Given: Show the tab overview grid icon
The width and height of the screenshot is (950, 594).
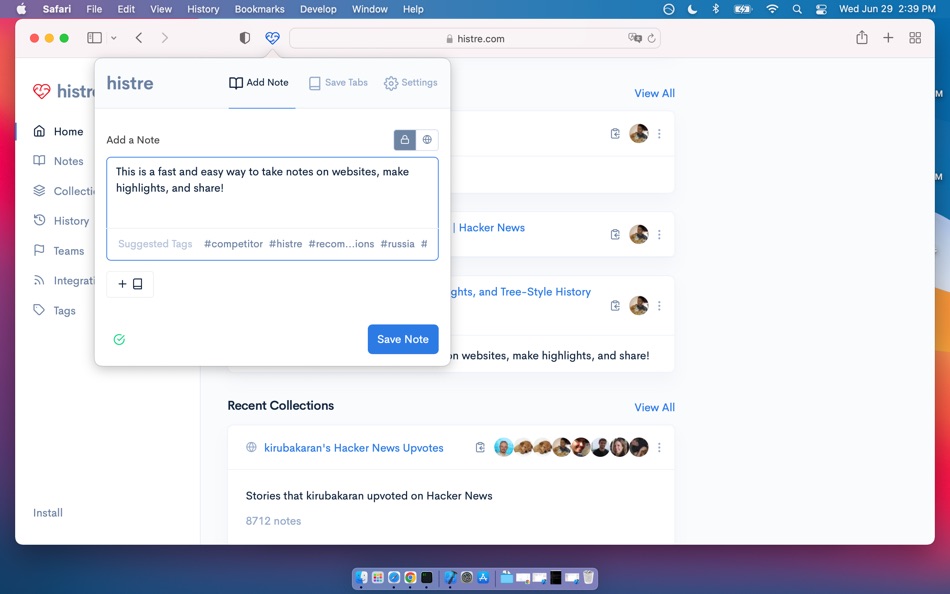Looking at the screenshot, I should click(x=915, y=38).
